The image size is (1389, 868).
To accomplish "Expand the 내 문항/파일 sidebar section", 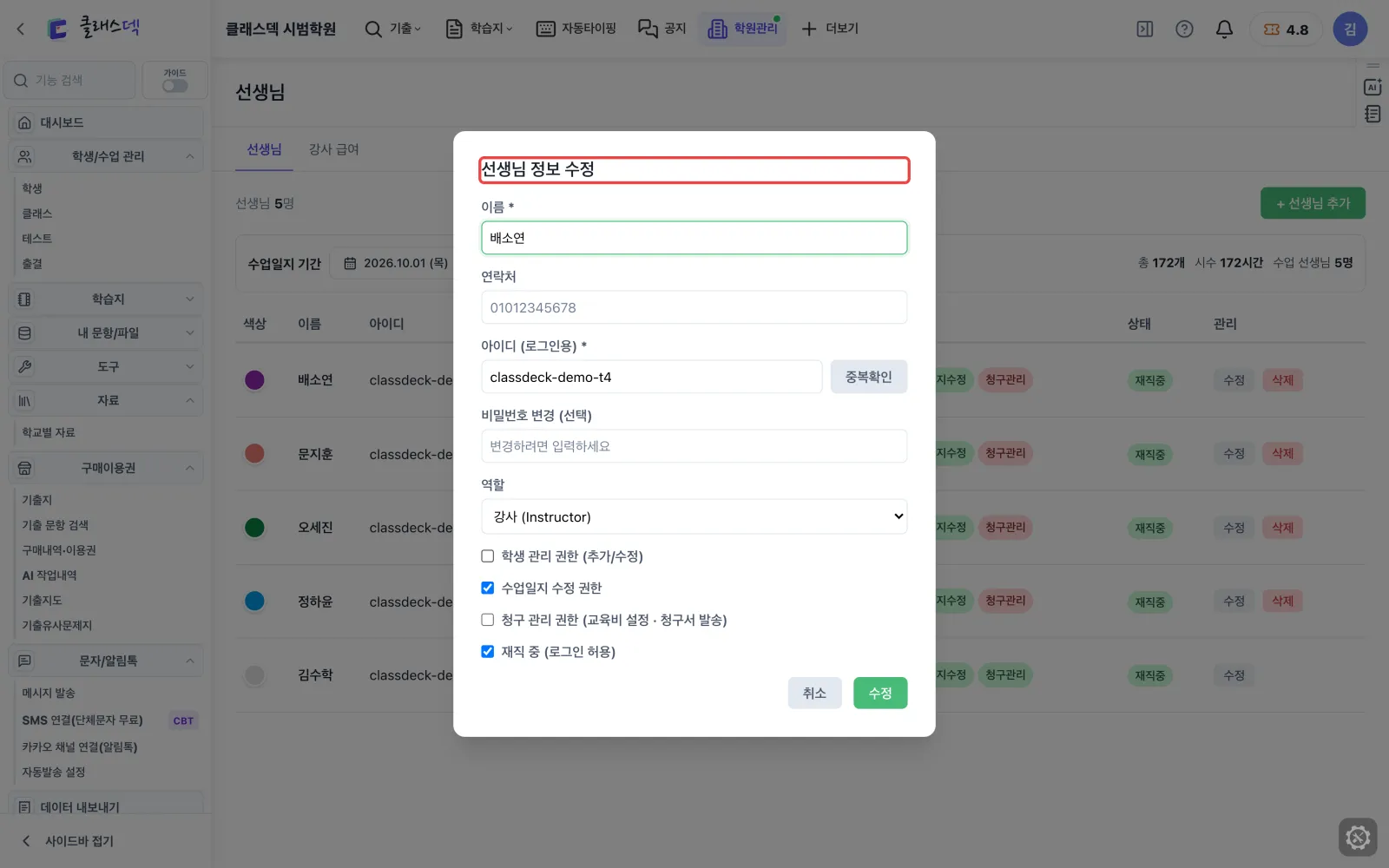I will 106,332.
